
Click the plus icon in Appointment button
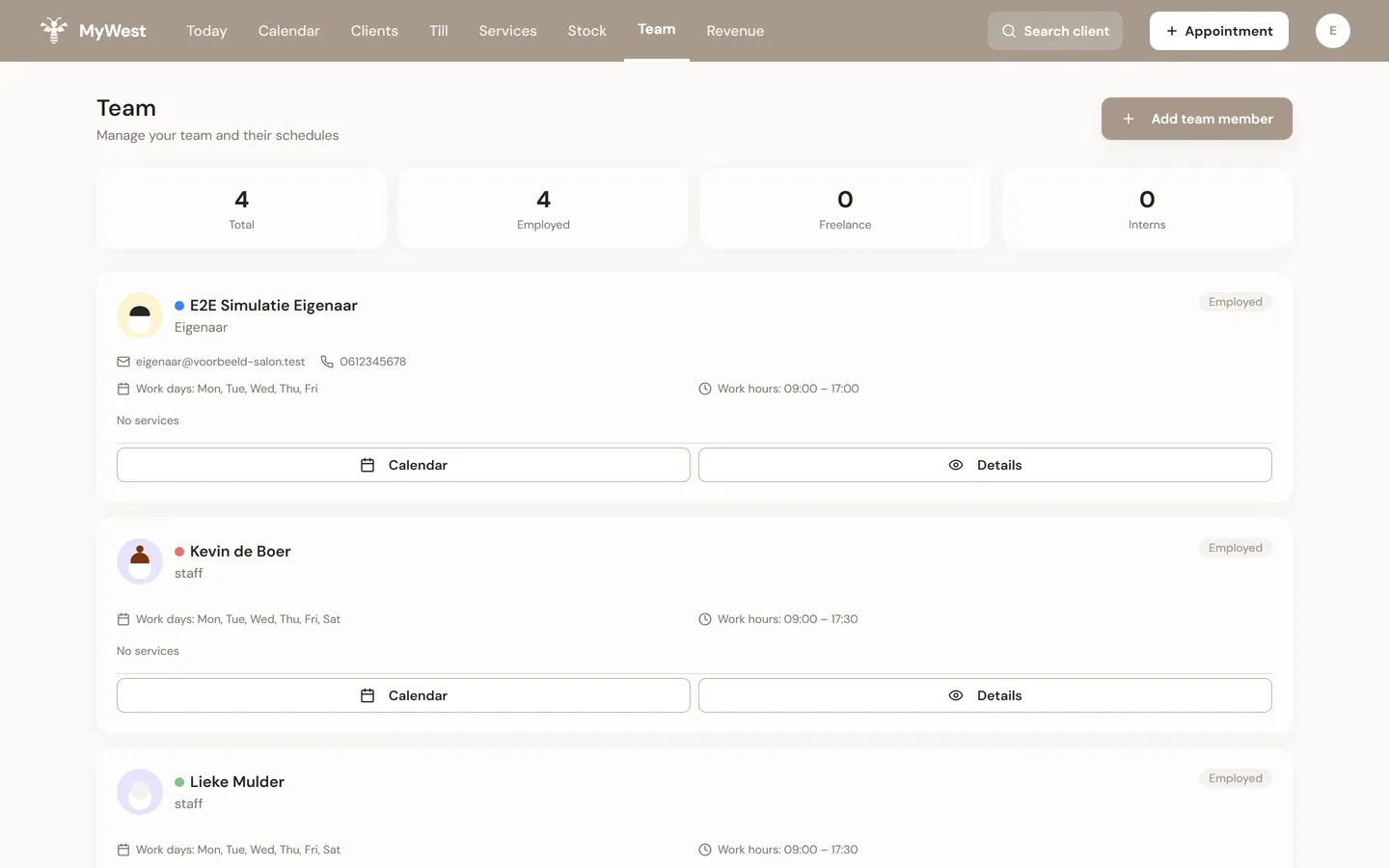1172,31
